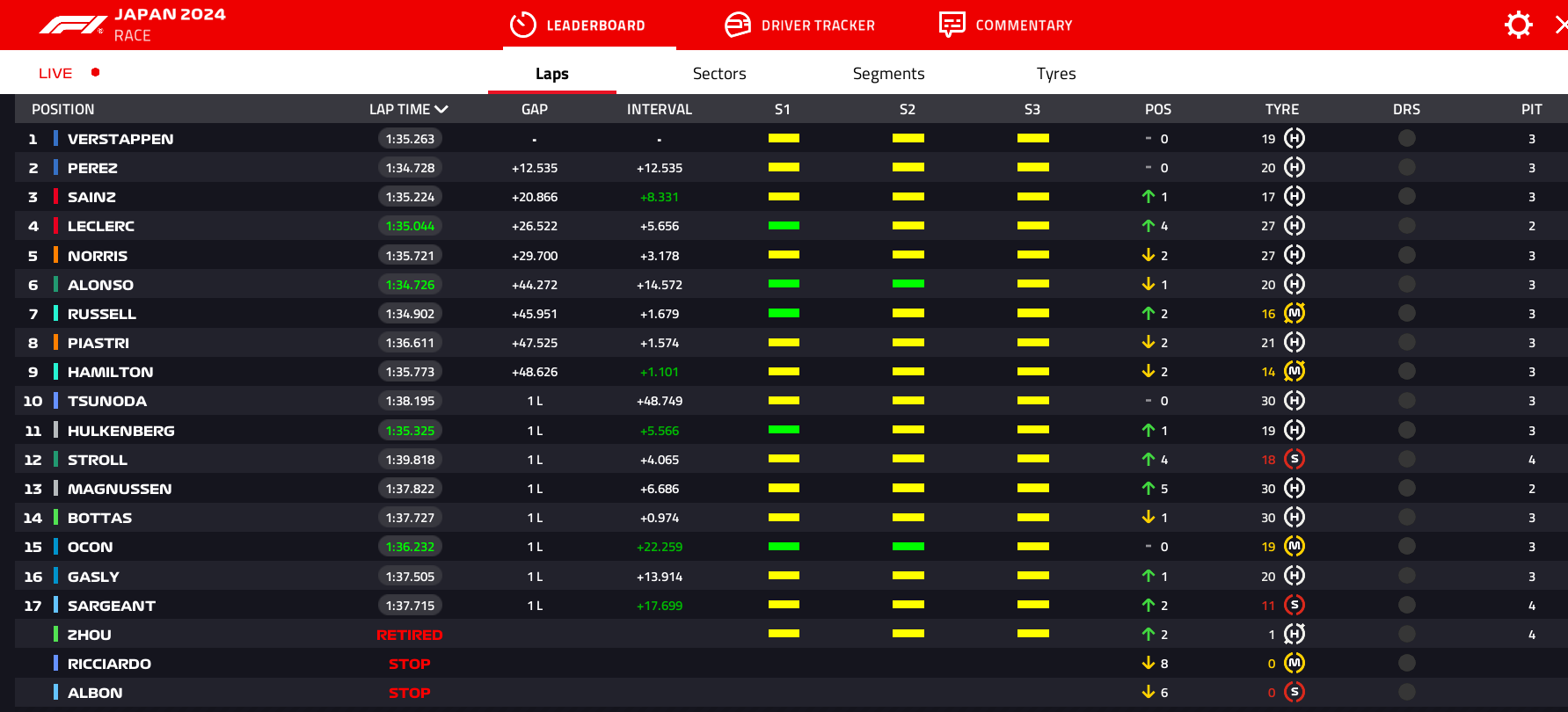Click Zhou's hard tyre icon
Image resolution: width=1568 pixels, height=712 pixels.
1295,634
